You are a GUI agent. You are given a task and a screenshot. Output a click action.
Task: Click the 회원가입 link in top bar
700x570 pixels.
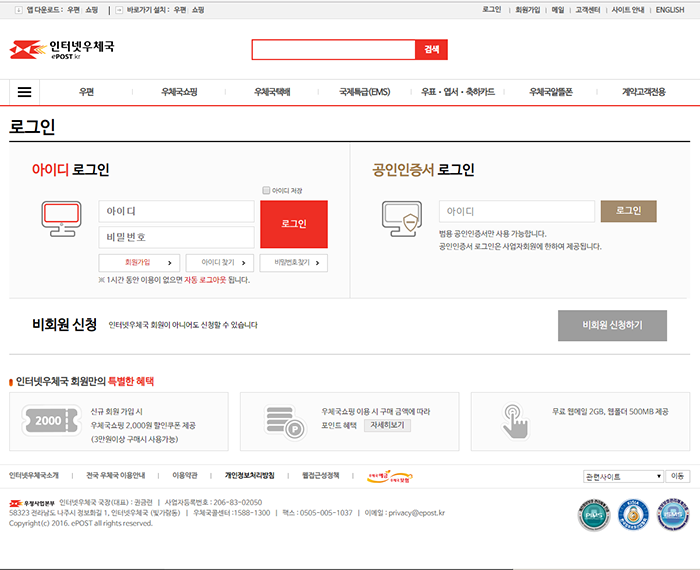tap(528, 10)
